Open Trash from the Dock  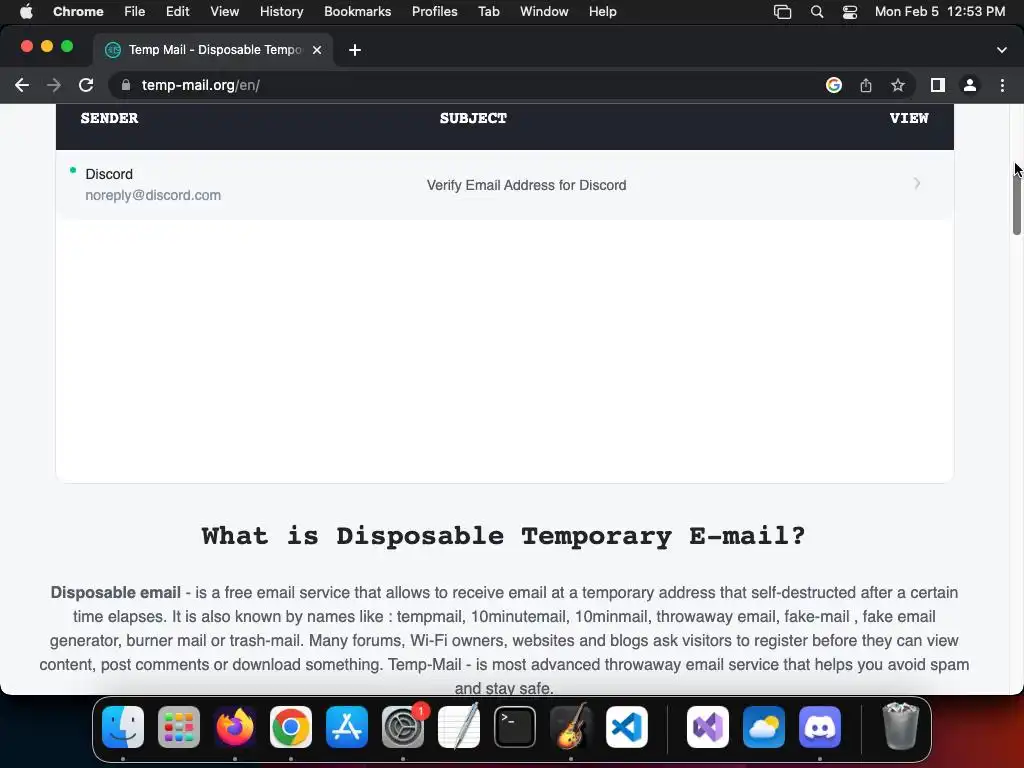(901, 726)
